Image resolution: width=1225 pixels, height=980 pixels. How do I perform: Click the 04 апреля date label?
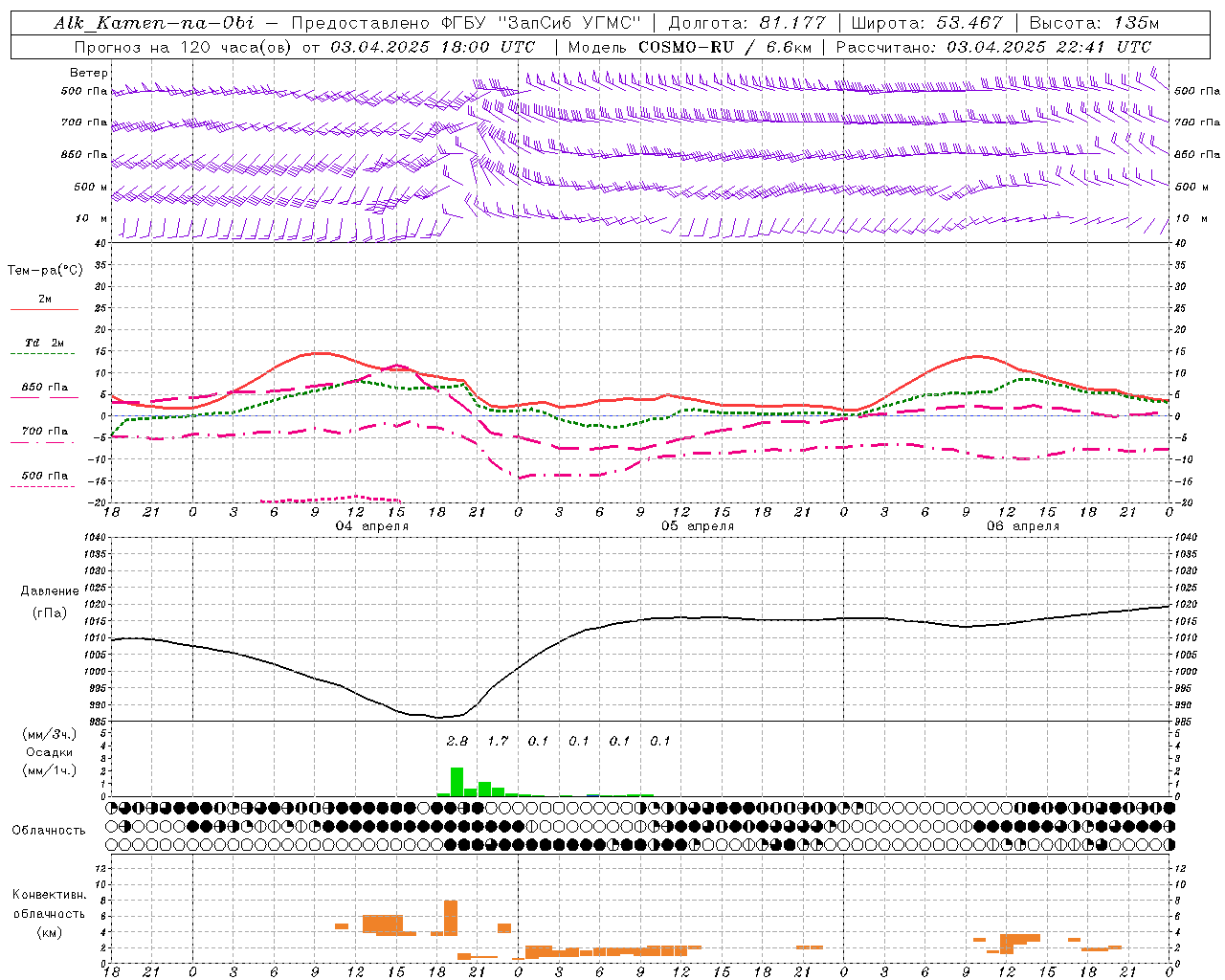point(371,526)
